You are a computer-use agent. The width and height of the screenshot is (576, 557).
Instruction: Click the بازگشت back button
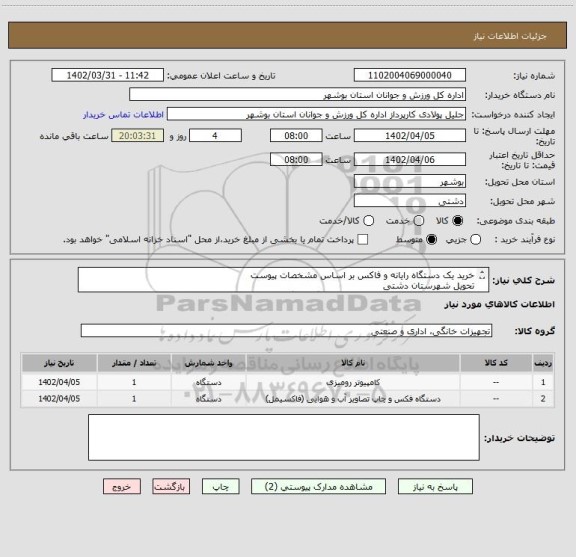(x=171, y=487)
